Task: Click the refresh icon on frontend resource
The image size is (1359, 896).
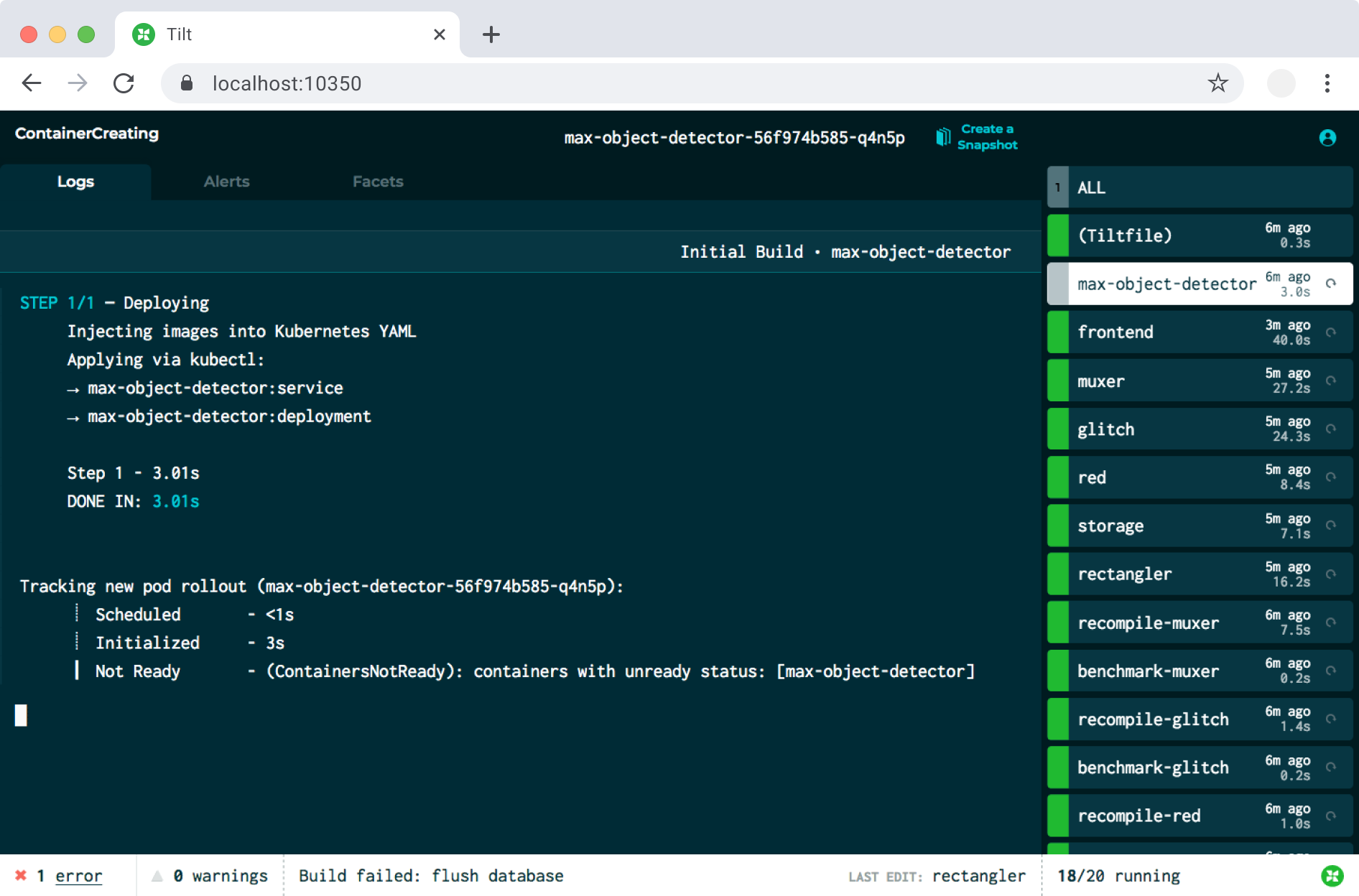Action: (1331, 332)
